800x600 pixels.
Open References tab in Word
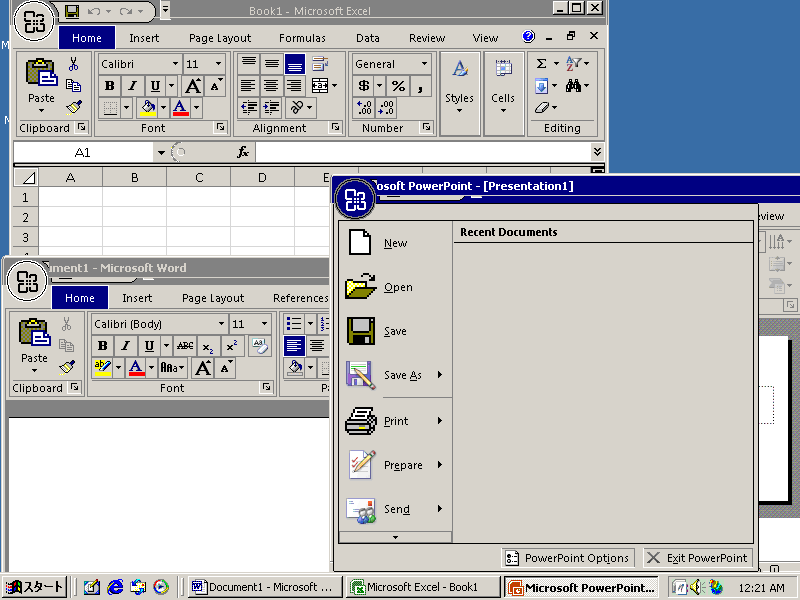point(301,298)
